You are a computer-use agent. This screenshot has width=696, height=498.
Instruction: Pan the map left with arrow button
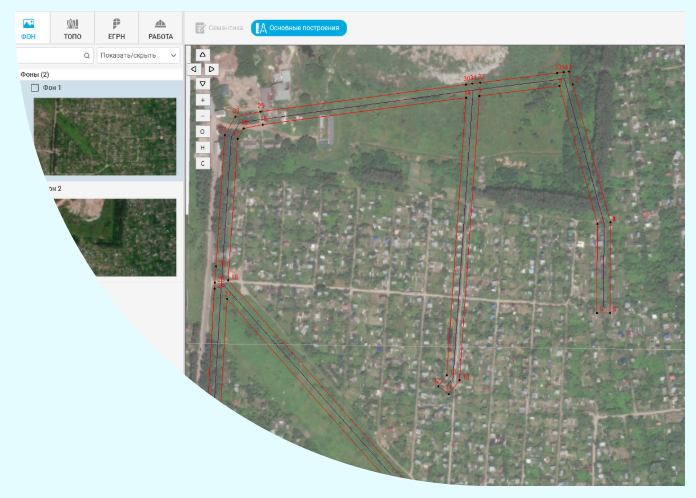(x=194, y=69)
